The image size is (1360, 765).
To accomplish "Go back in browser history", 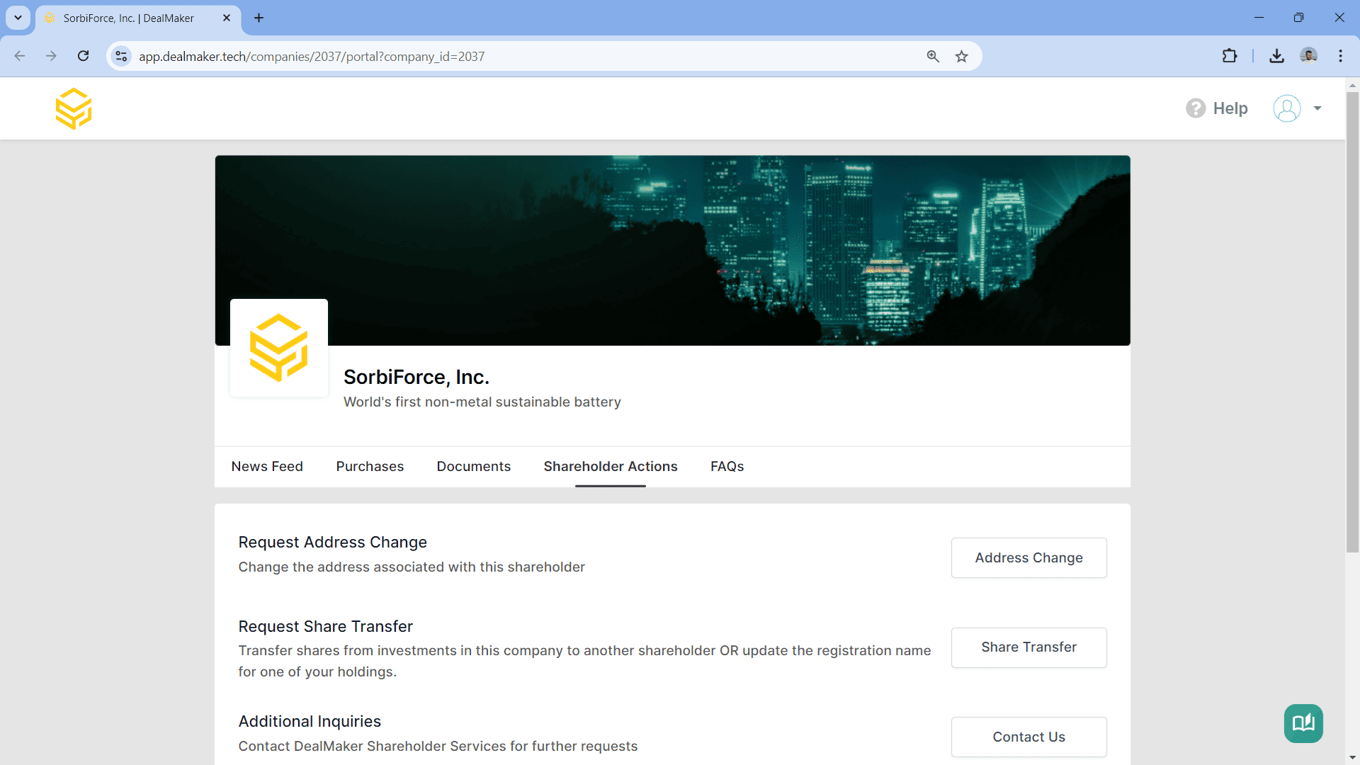I will coord(20,56).
